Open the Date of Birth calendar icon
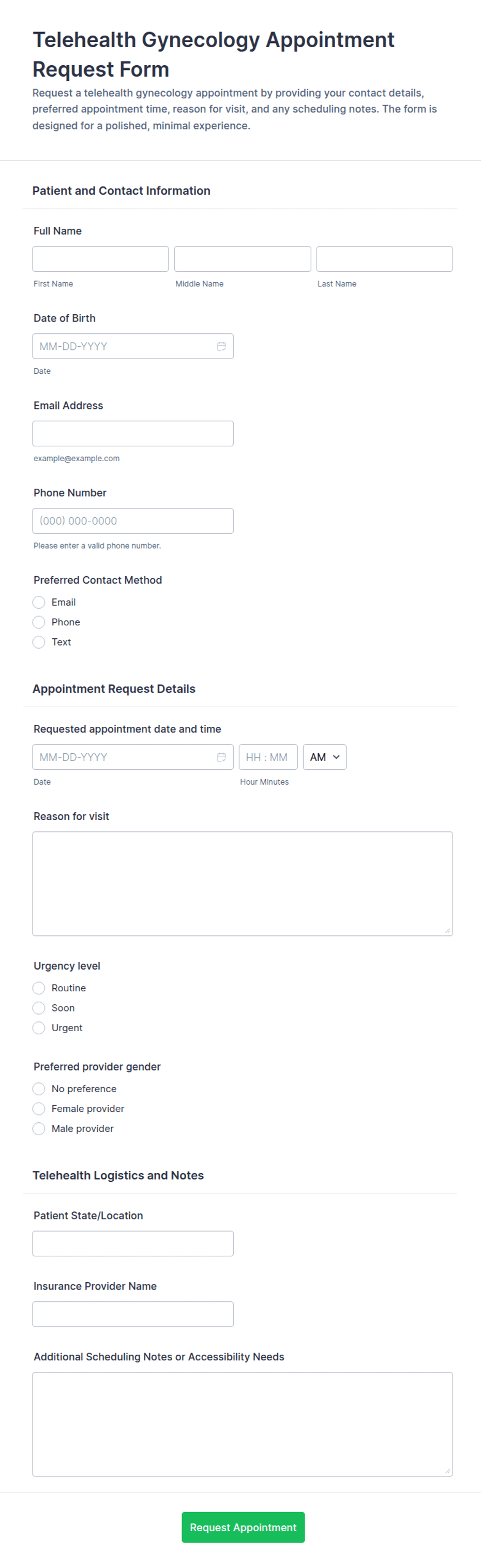Image resolution: width=481 pixels, height=1568 pixels. 221,346
